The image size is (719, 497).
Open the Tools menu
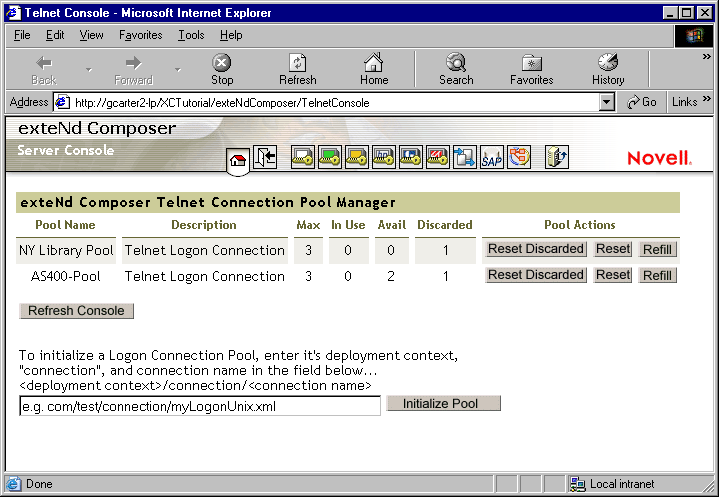pyautogui.click(x=191, y=35)
